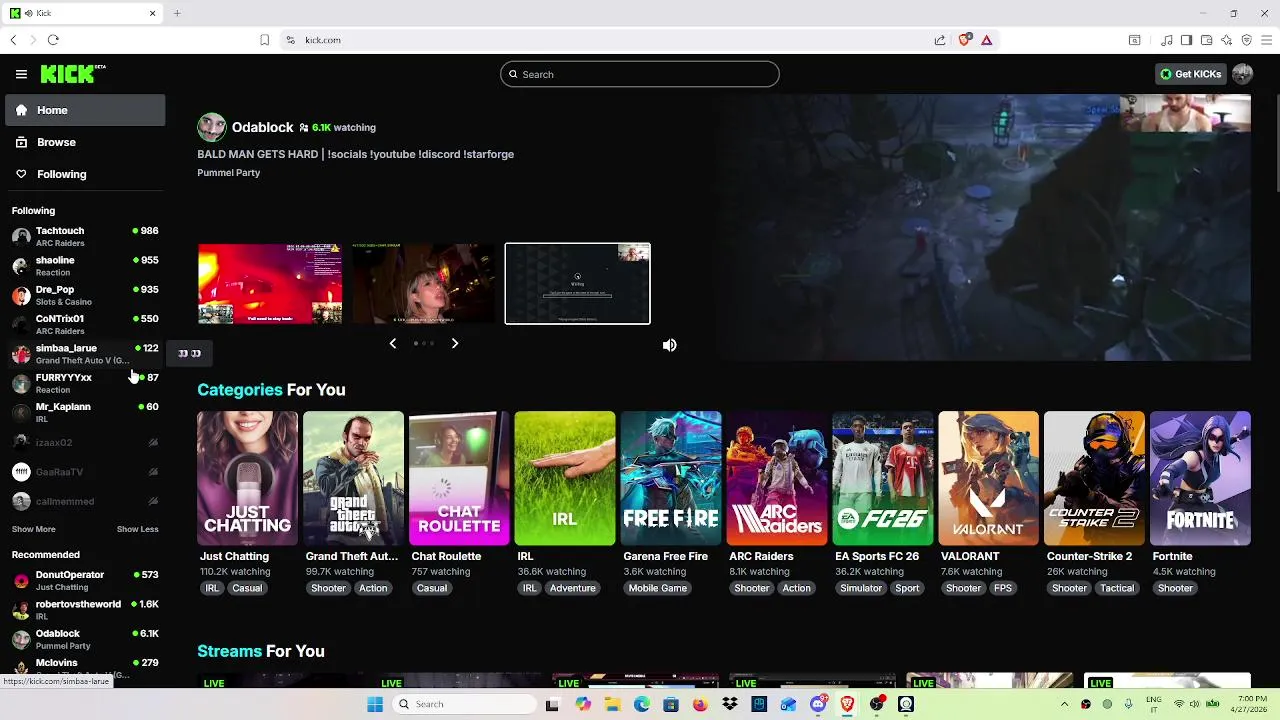Image resolution: width=1280 pixels, height=720 pixels.
Task: Open Just Chatting category card
Action: tap(247, 478)
